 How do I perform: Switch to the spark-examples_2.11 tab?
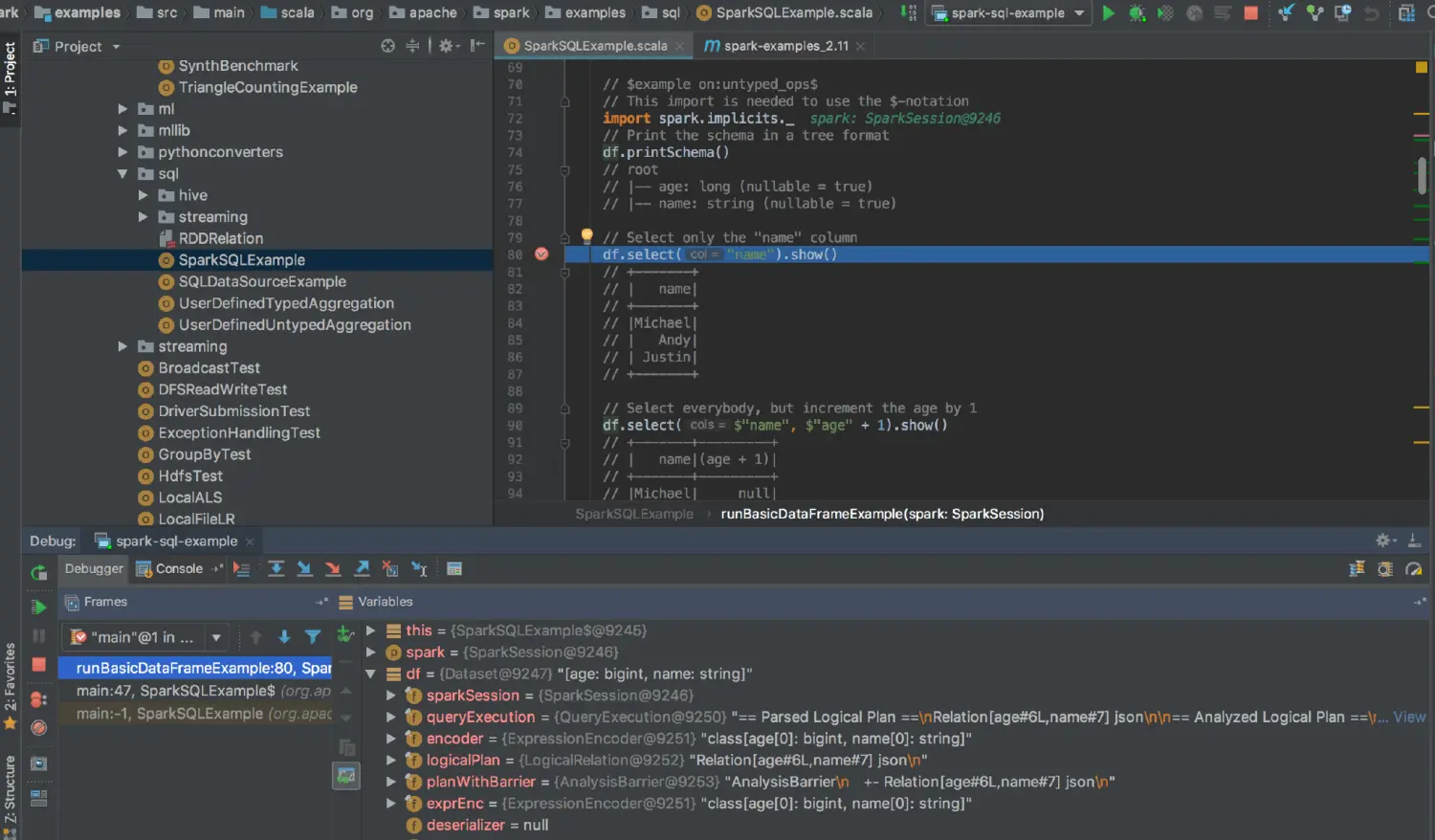pos(784,46)
